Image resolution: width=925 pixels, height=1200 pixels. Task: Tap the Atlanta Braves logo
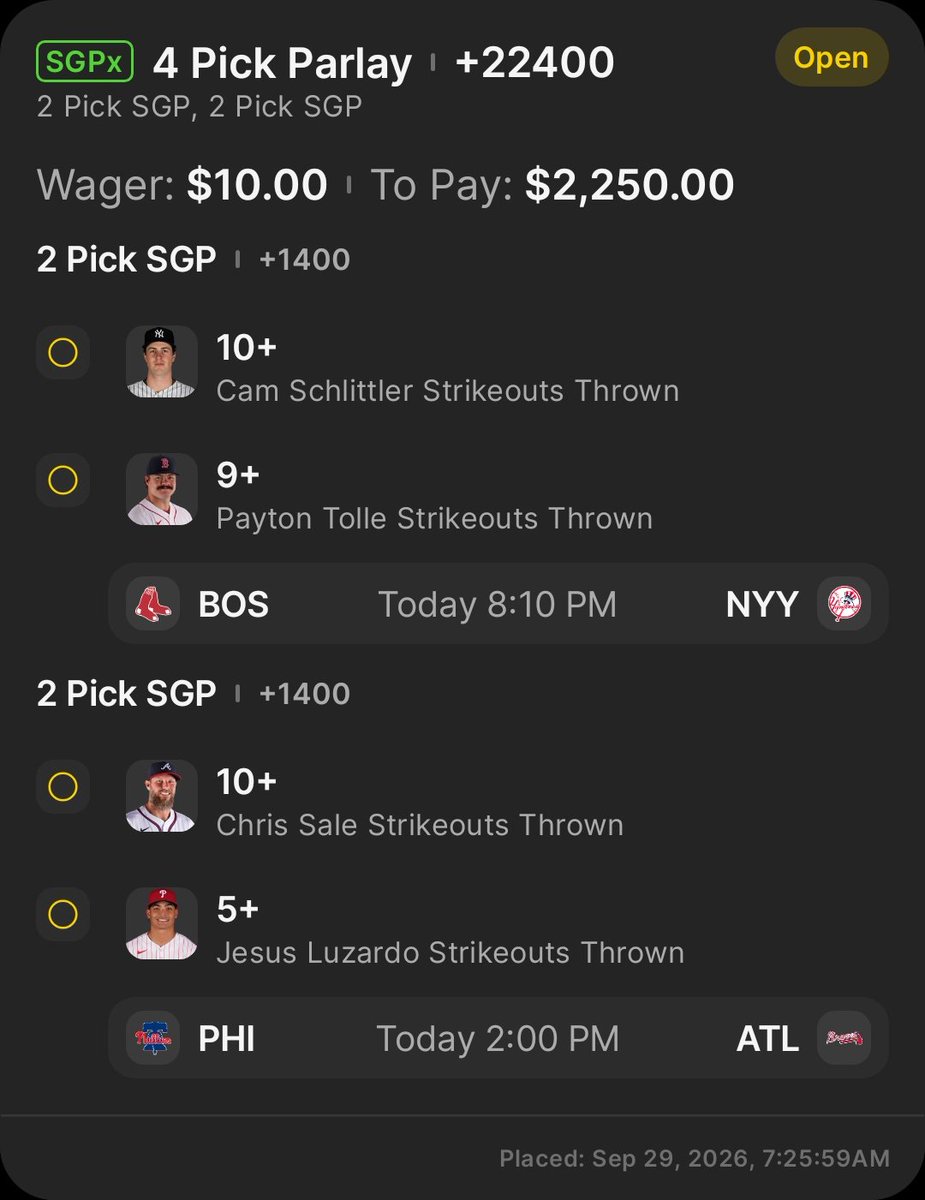[x=844, y=1038]
